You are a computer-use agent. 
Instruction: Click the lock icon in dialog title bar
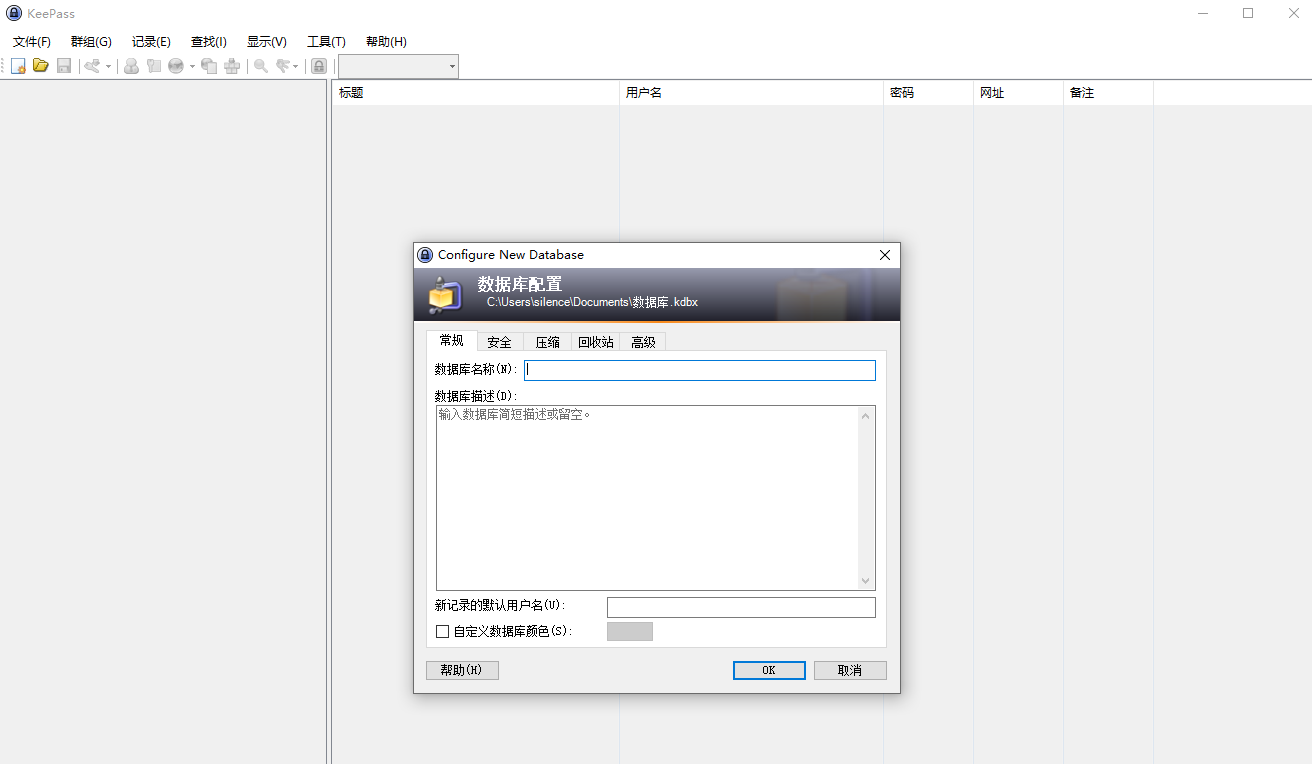[426, 255]
